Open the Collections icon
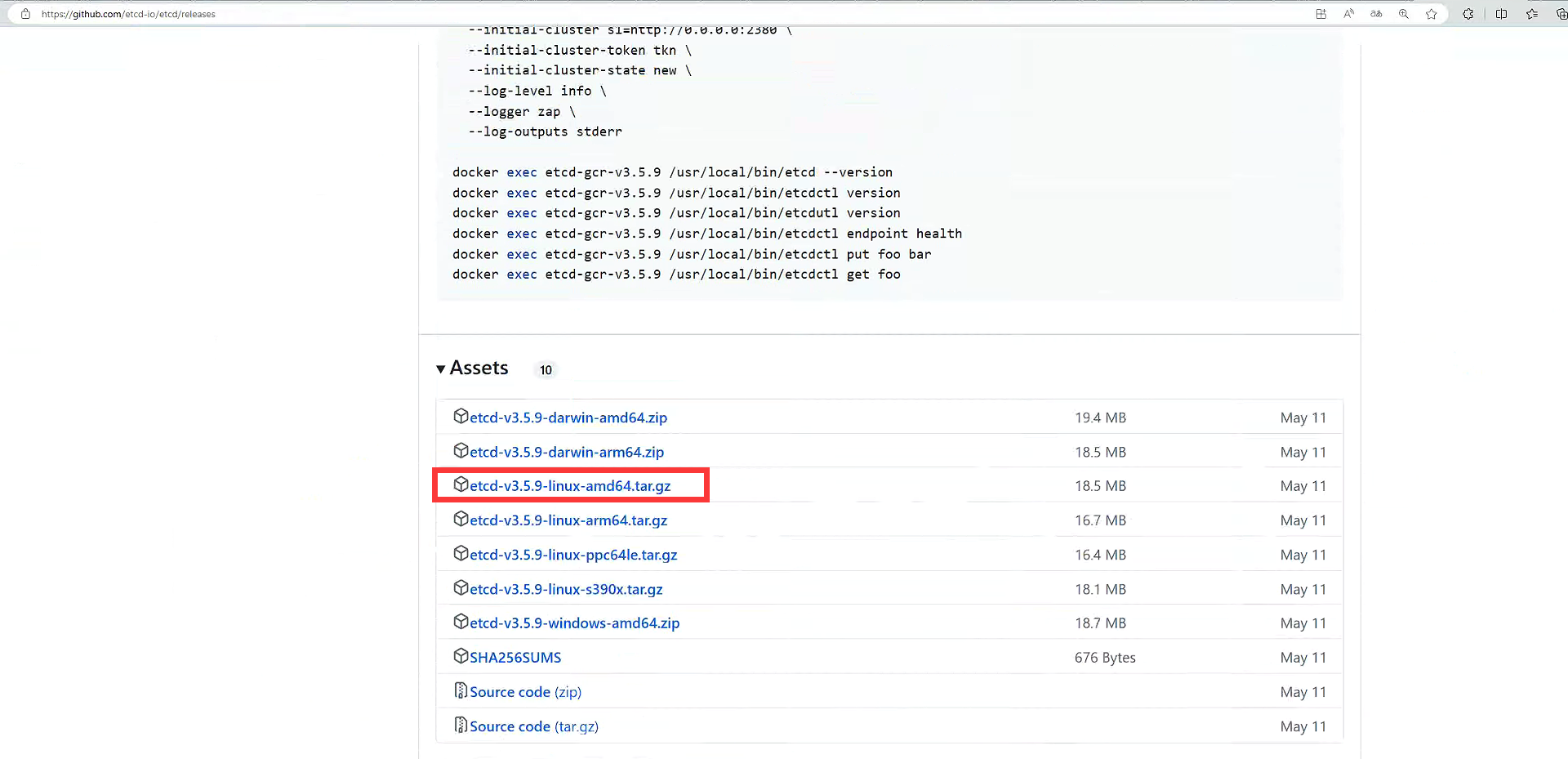 click(x=1561, y=14)
